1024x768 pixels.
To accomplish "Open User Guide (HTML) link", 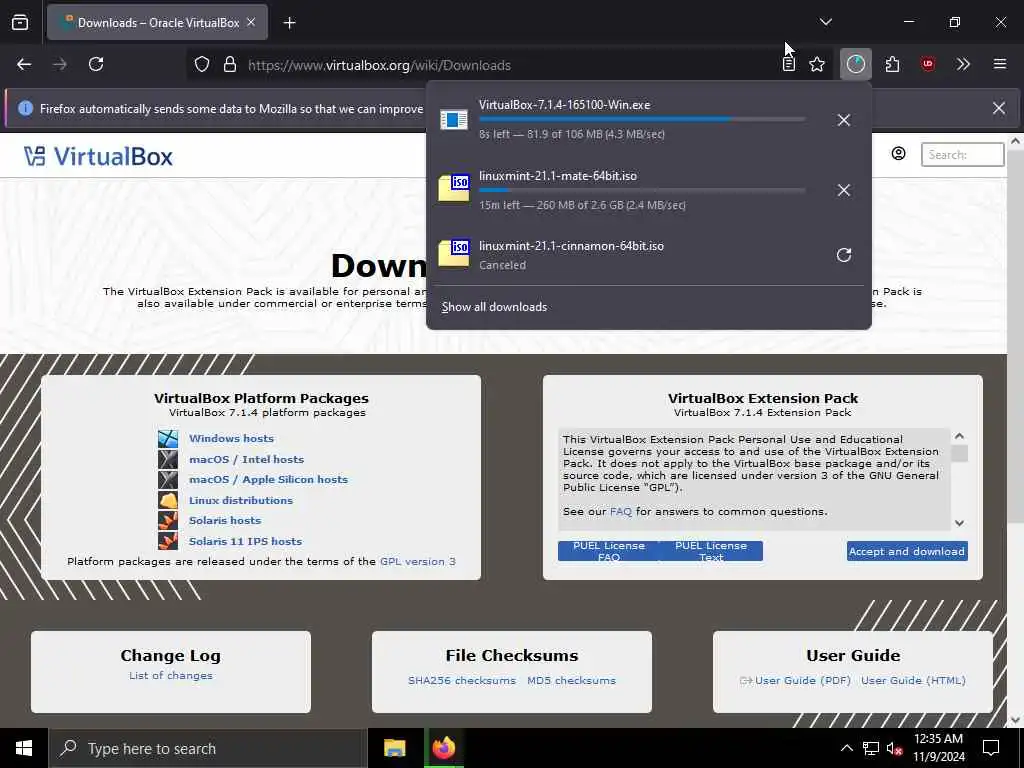I will pos(913,680).
